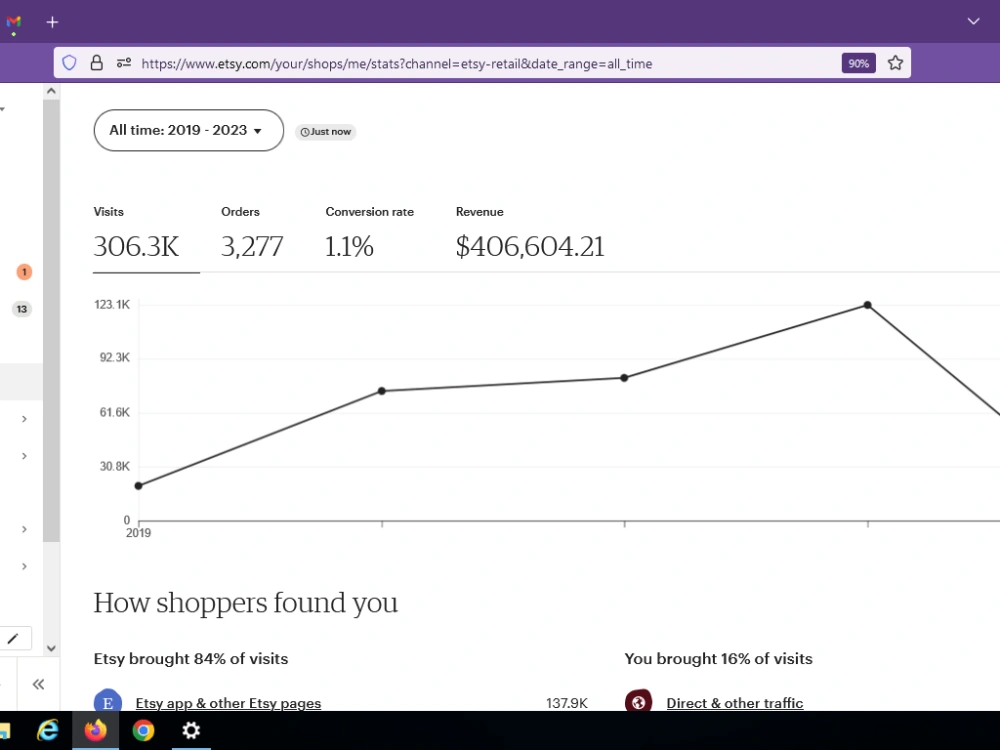Click the pencil edit icon in sidebar
The height and width of the screenshot is (750, 1000).
click(x=13, y=638)
